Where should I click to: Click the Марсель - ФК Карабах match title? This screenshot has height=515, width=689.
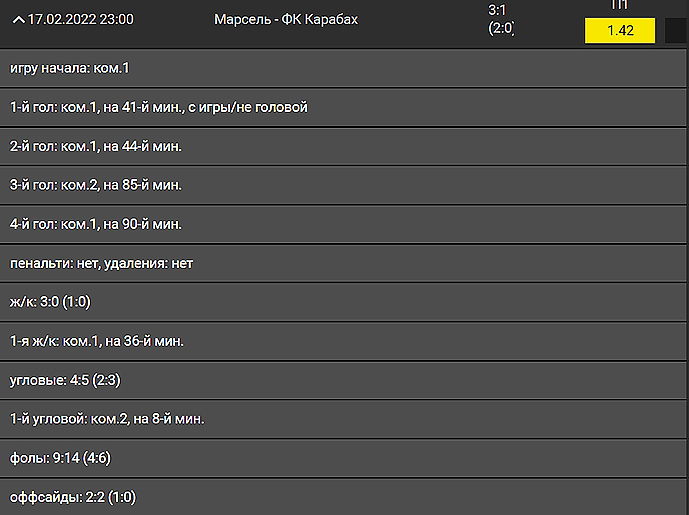[x=286, y=20]
